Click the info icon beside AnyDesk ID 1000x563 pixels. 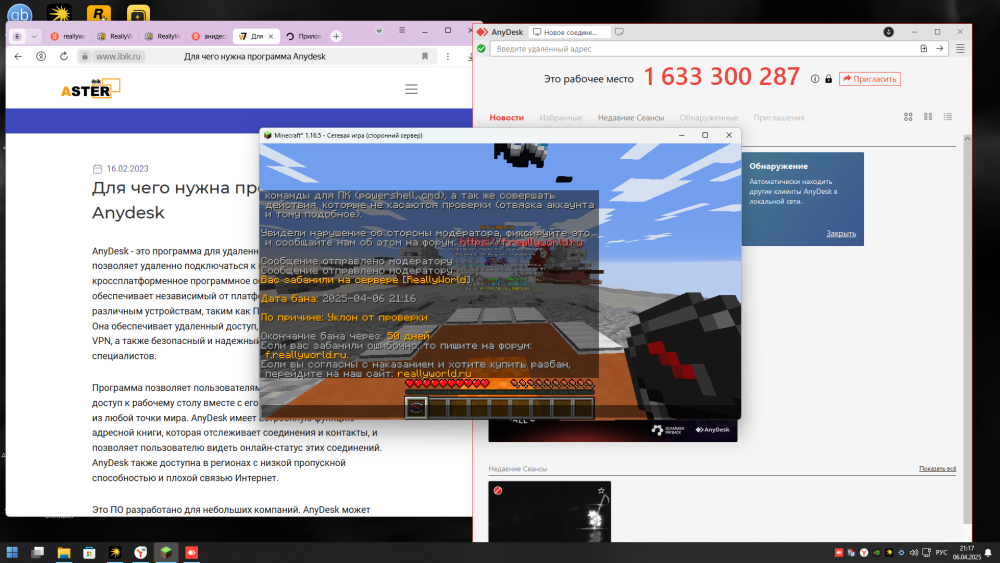click(814, 79)
